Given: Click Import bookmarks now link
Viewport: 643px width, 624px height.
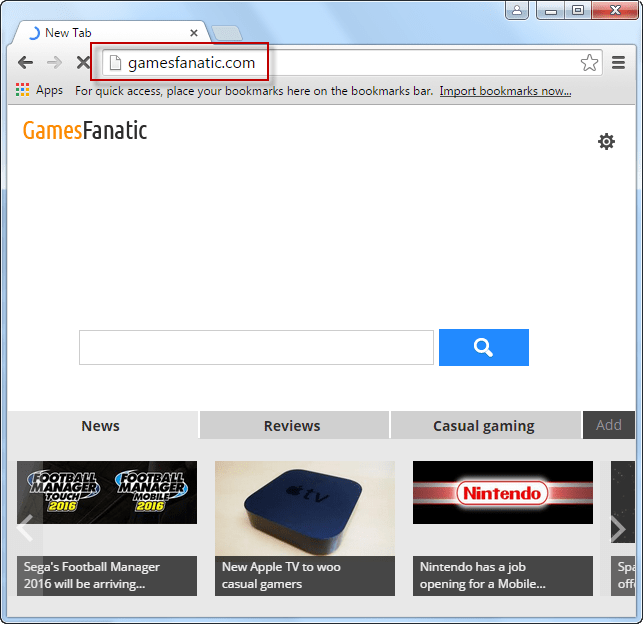Looking at the screenshot, I should (505, 91).
